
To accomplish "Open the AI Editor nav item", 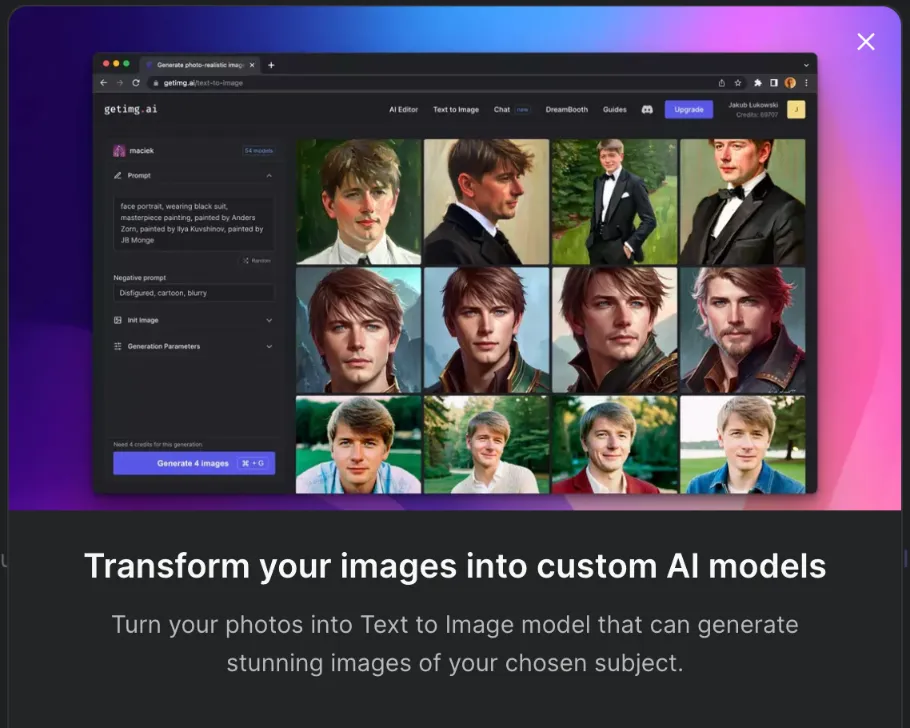I will point(403,110).
